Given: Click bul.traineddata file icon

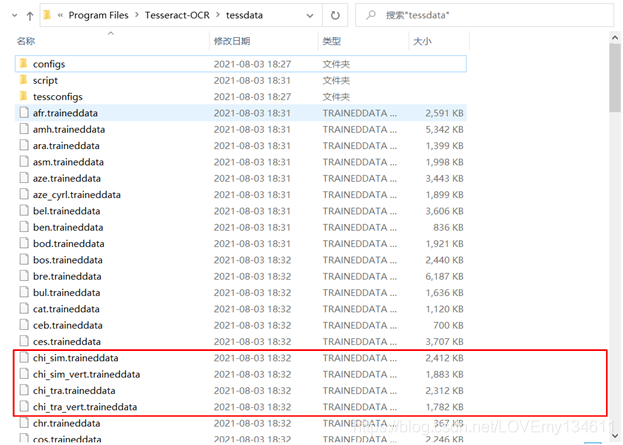Looking at the screenshot, I should [x=24, y=292].
